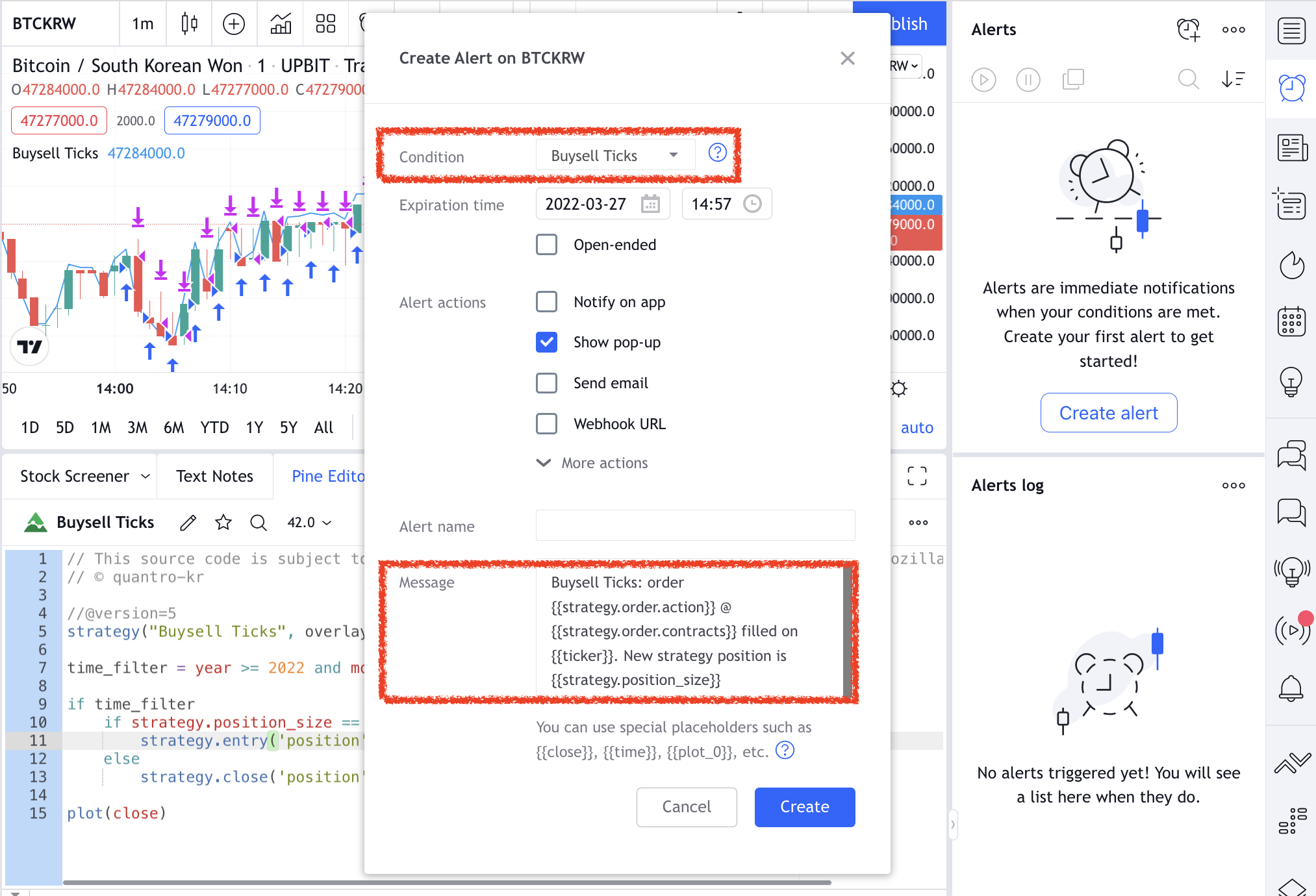Click the condition help question mark icon
Screen dimensions: 1316x896
point(717,153)
